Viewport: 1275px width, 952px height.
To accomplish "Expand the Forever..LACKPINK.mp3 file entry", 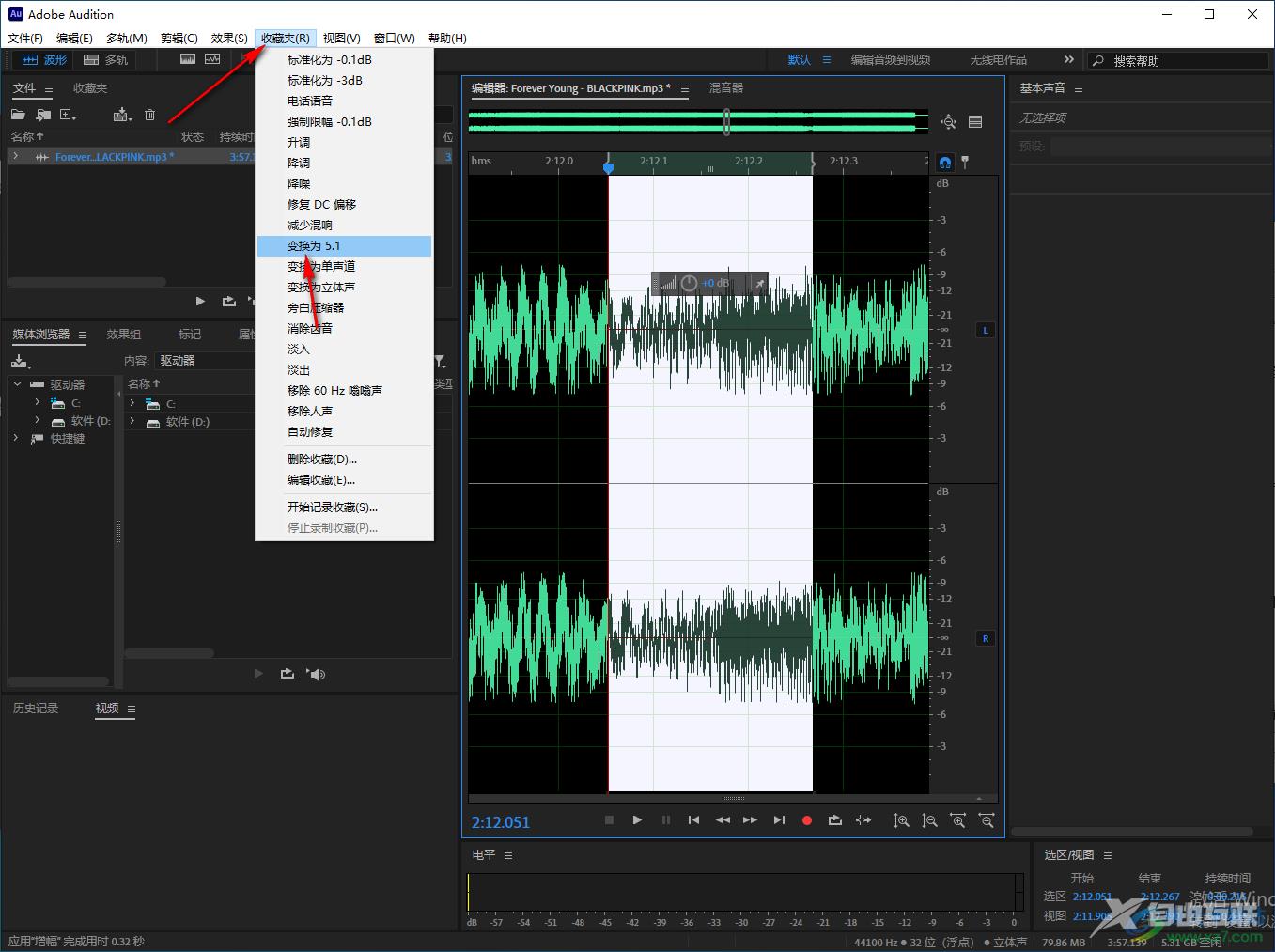I will click(x=15, y=156).
